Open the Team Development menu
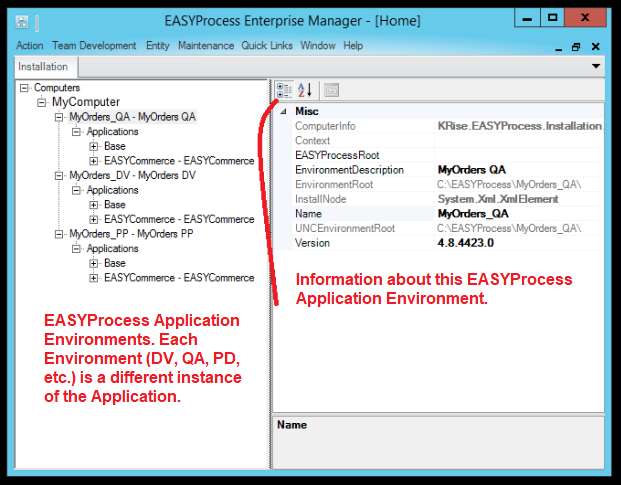 [x=94, y=46]
